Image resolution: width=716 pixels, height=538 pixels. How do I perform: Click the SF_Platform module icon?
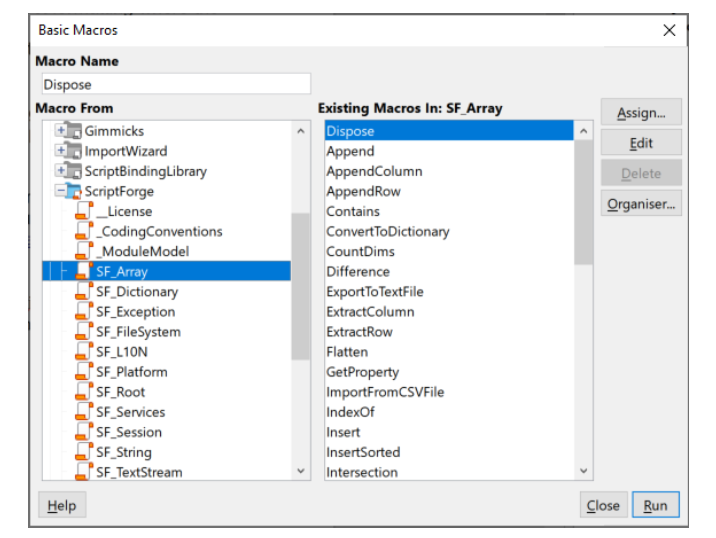coord(84,372)
